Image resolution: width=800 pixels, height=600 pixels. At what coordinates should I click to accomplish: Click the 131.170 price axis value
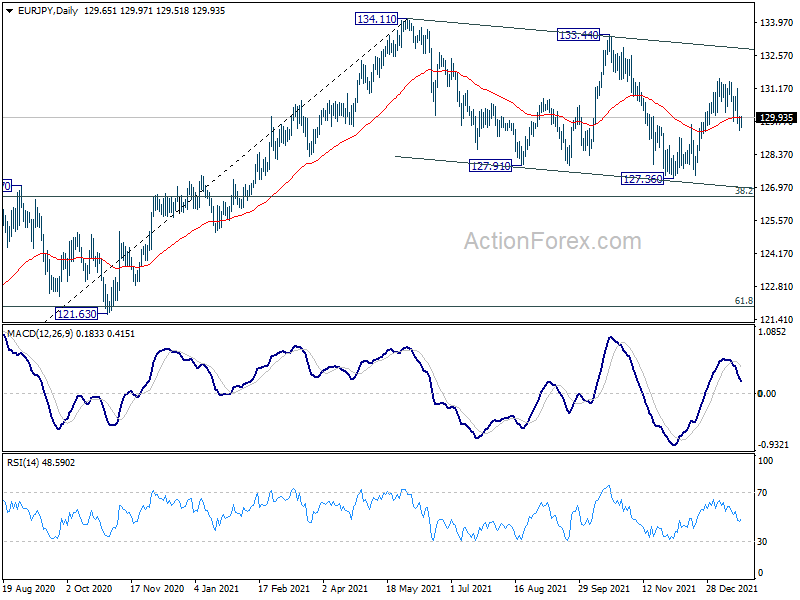pyautogui.click(x=777, y=89)
